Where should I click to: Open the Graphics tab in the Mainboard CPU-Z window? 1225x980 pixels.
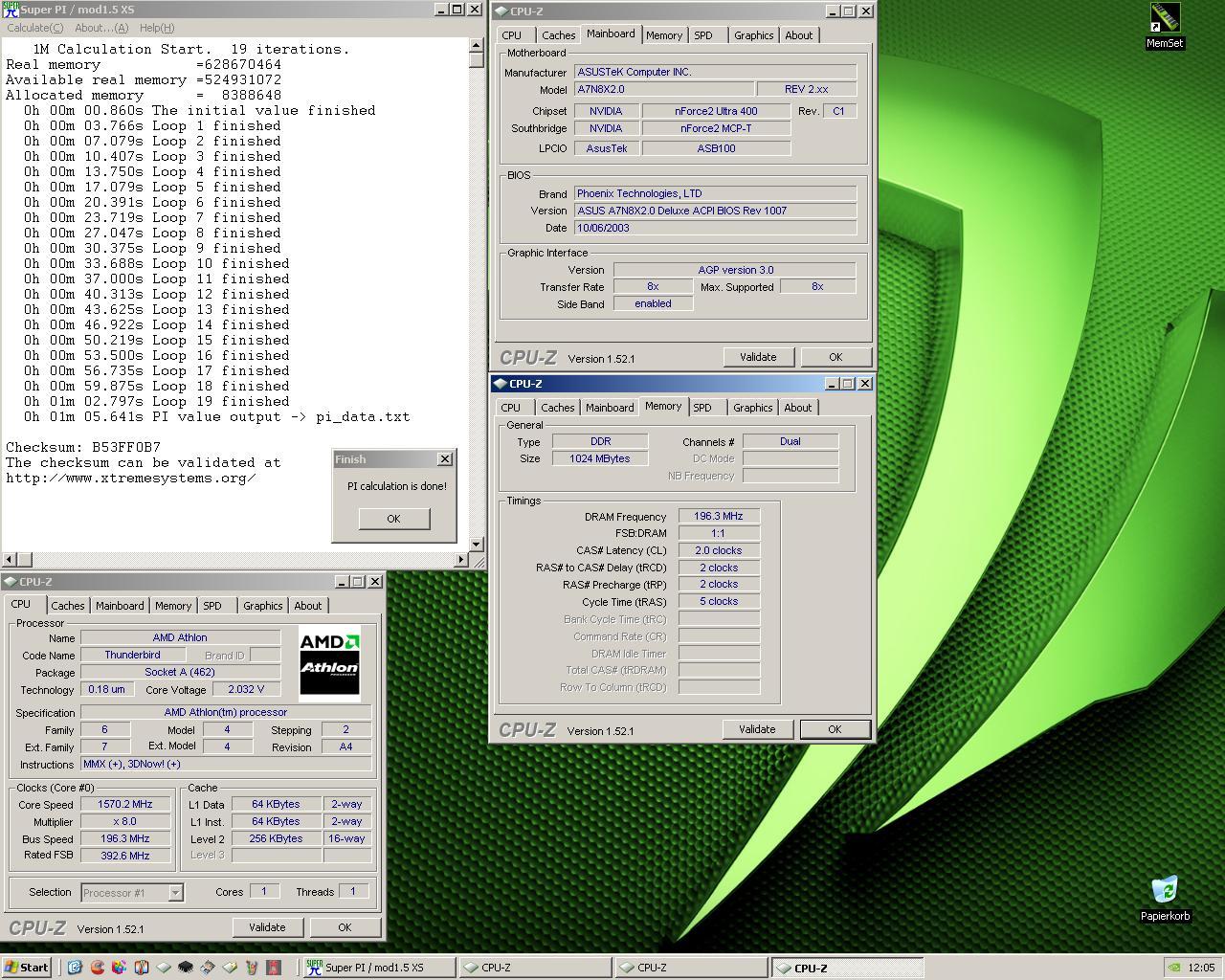point(753,35)
